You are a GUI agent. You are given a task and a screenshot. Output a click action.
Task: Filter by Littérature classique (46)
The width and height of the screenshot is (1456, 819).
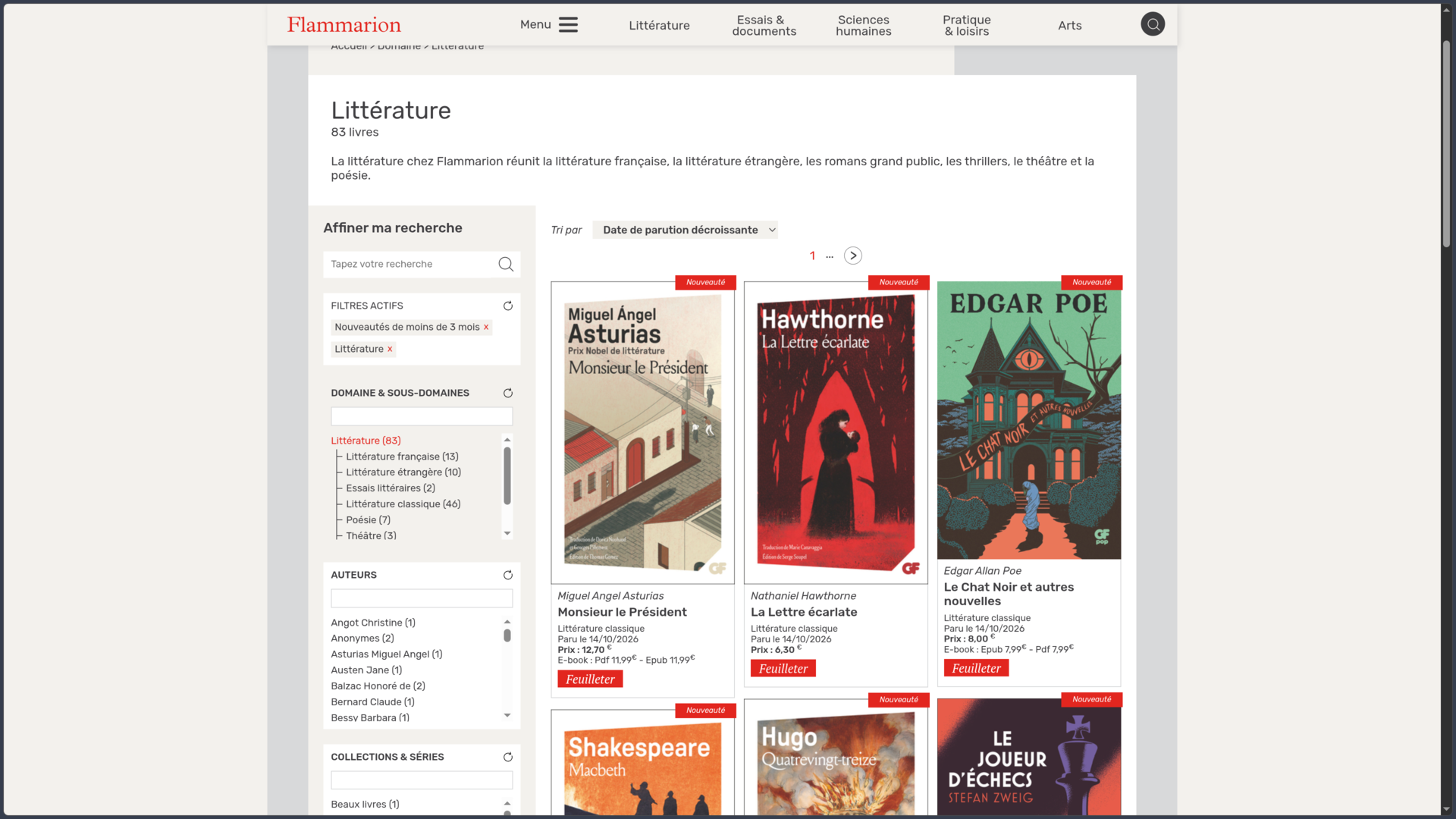click(403, 504)
